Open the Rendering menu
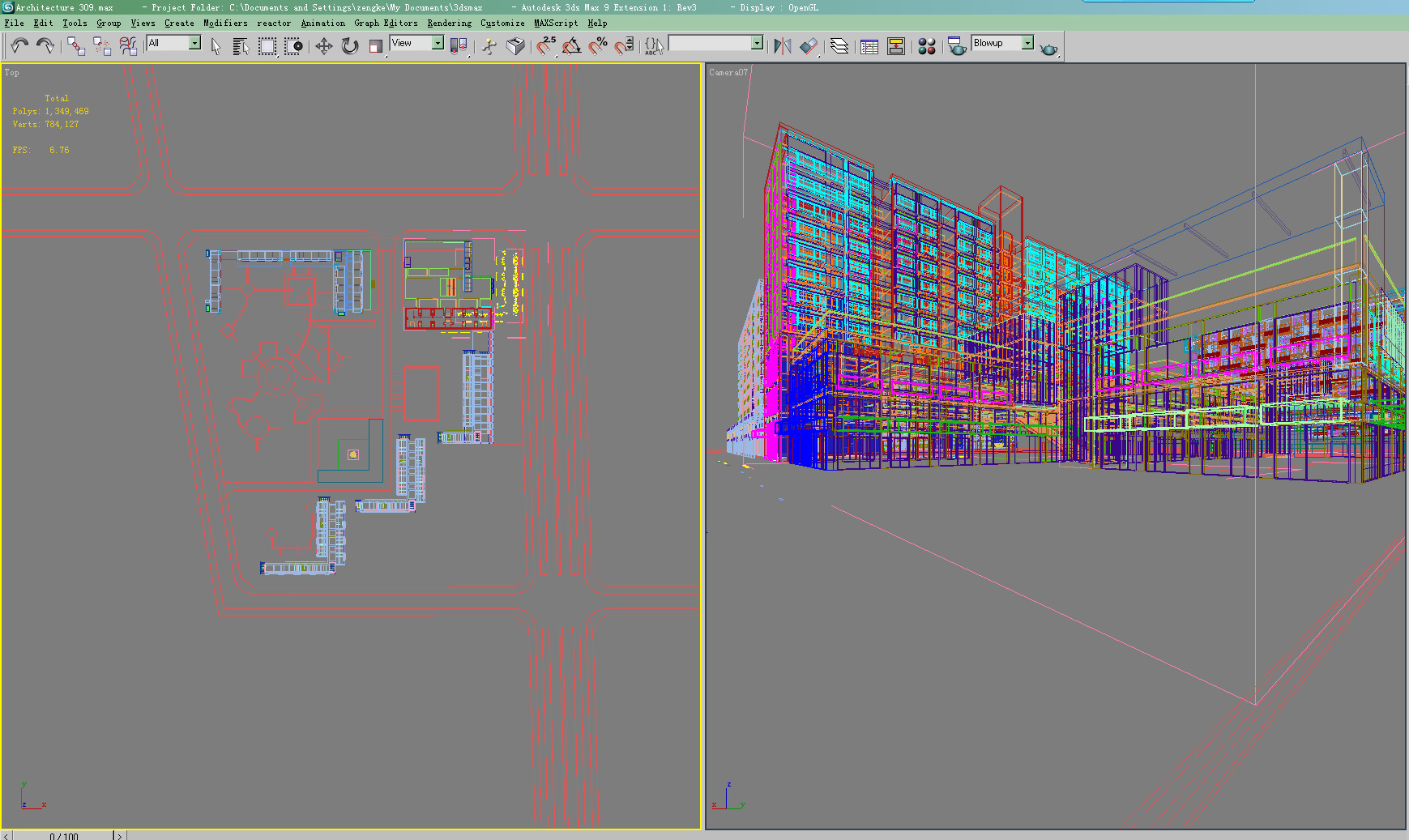 (449, 23)
